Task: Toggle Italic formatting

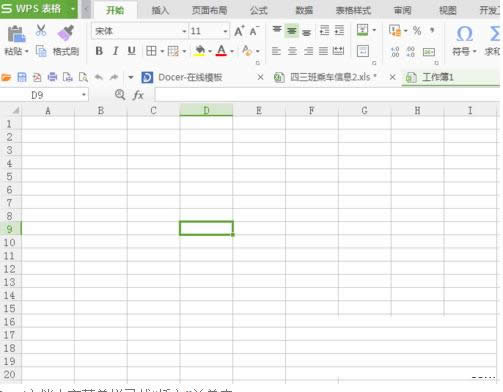Action: click(115, 51)
